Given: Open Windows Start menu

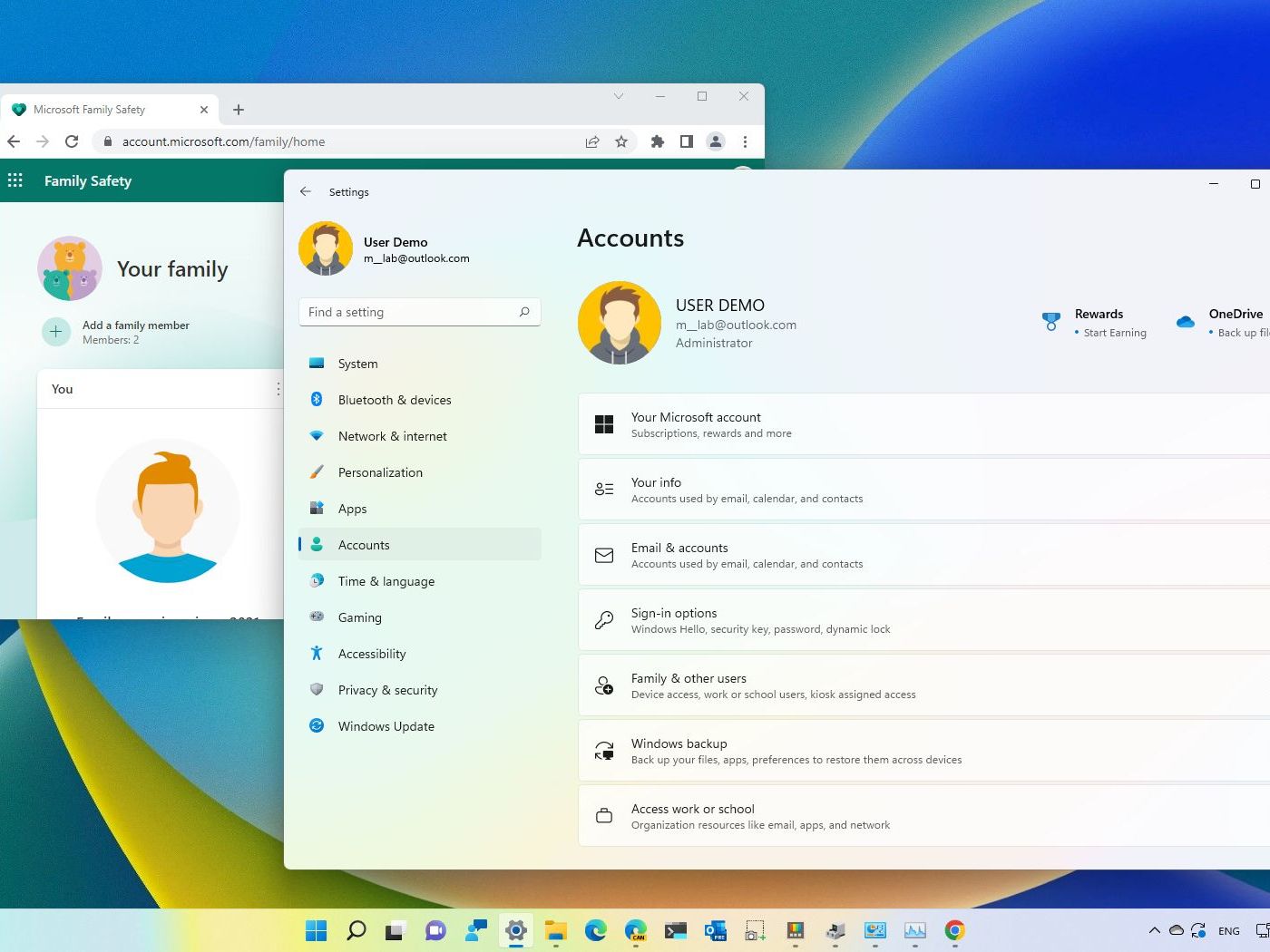Looking at the screenshot, I should (316, 930).
